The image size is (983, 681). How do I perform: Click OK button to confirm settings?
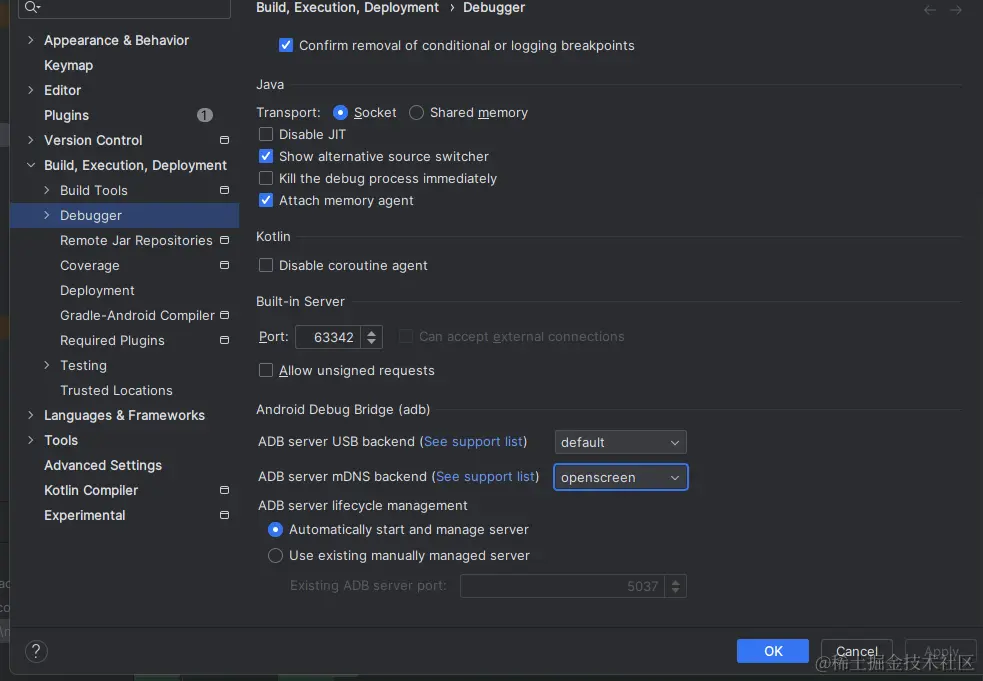(x=772, y=651)
